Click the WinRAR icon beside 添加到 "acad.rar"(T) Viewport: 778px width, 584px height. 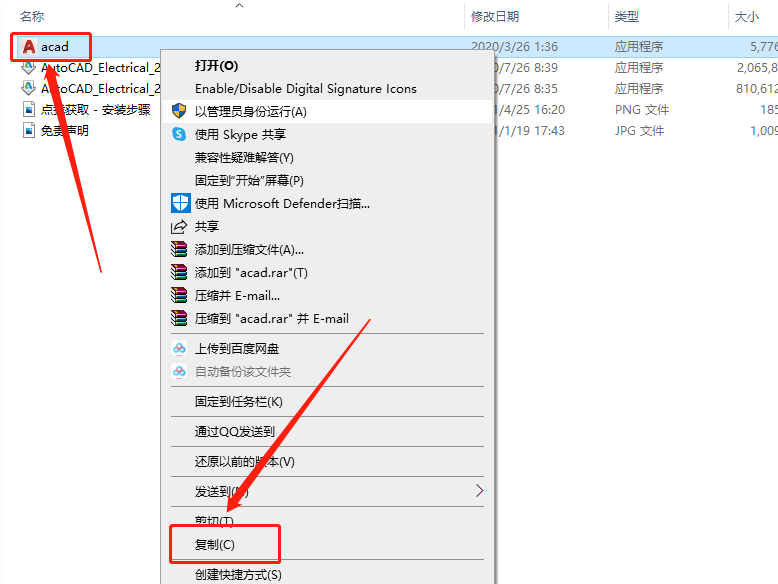[179, 272]
